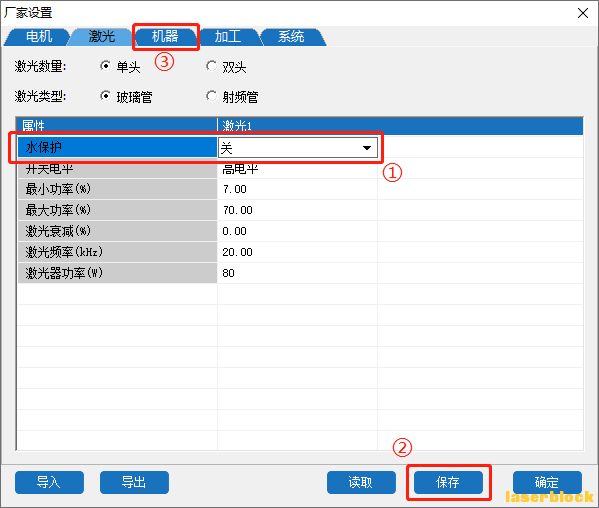Screen dimensions: 599x508
Task: Edit the 最大功率 value 70.00
Action: click(297, 210)
